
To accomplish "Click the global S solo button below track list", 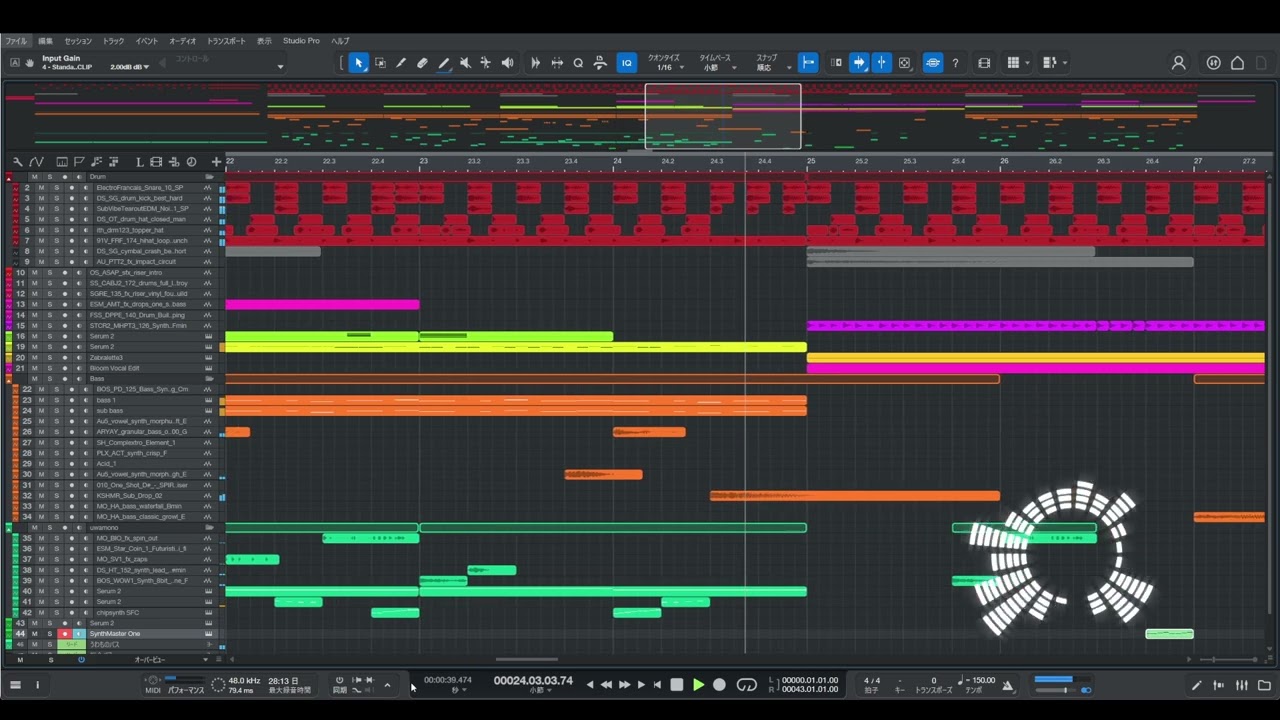I will pyautogui.click(x=51, y=660).
